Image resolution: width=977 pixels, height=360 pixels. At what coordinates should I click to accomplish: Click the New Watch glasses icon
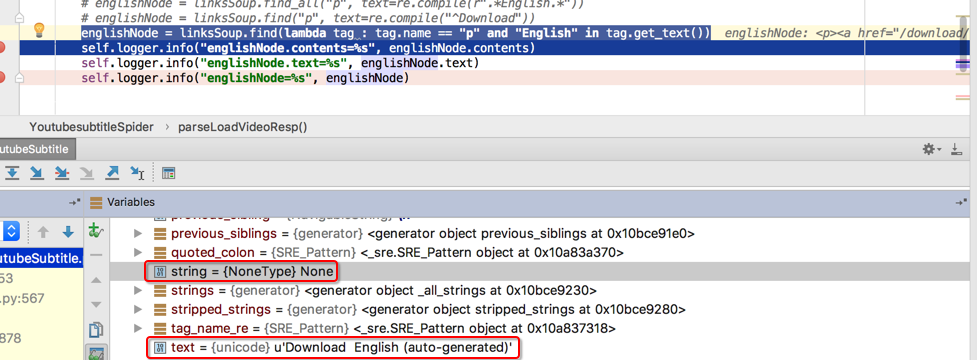(x=96, y=231)
